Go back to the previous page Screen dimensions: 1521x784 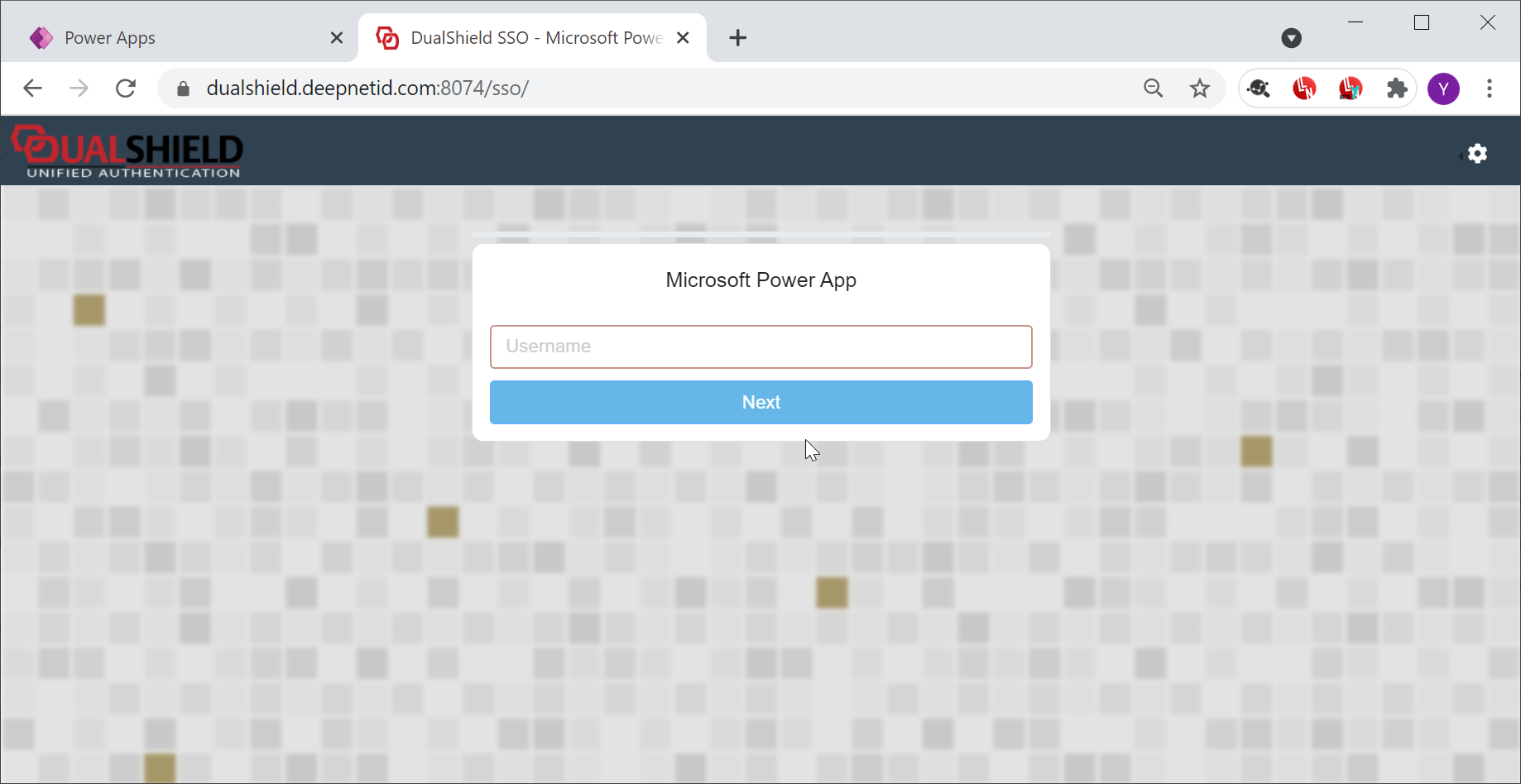pos(33,88)
